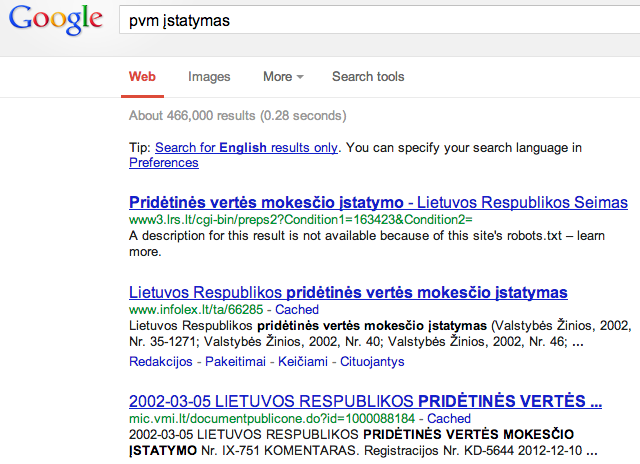Click infolex snippet mentioning Valstybės Žinios
The height and width of the screenshot is (464, 640).
(x=380, y=333)
